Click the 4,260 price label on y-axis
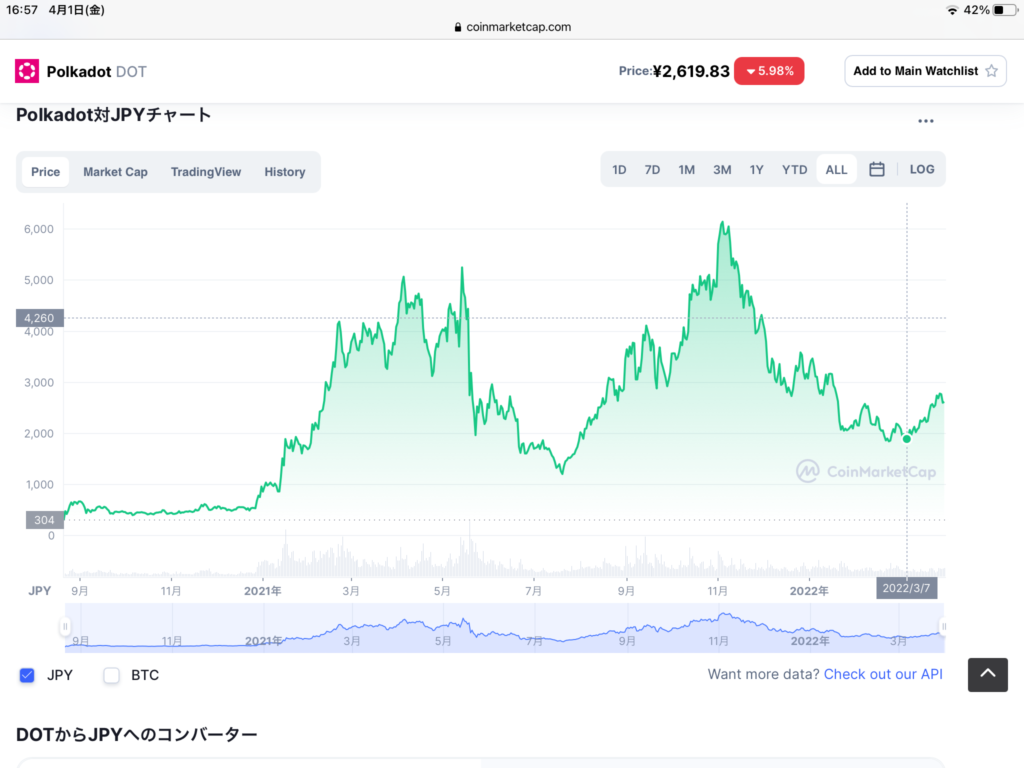Screen dimensions: 1024x768 39,318
